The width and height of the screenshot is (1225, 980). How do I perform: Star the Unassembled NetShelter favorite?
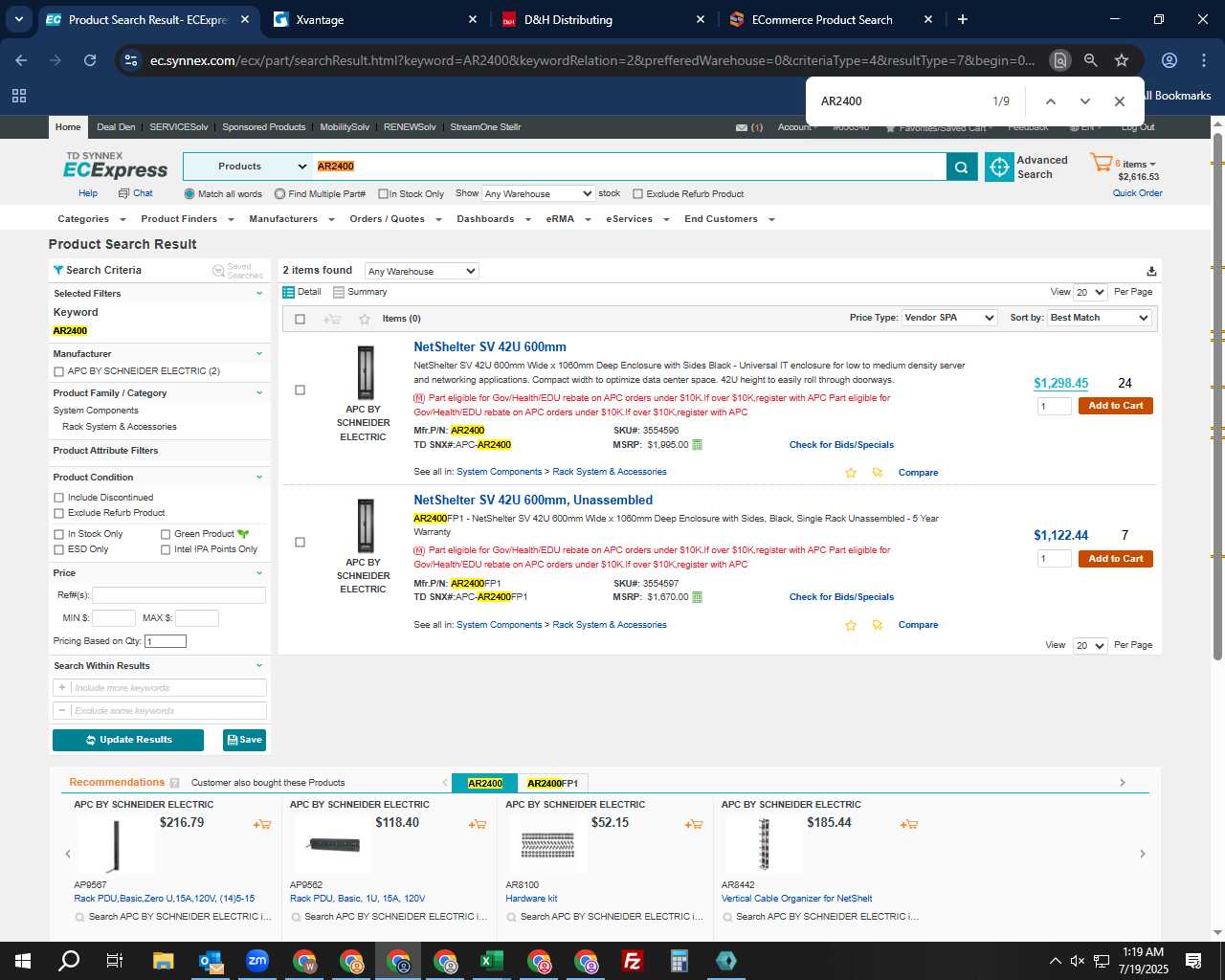[x=851, y=625]
